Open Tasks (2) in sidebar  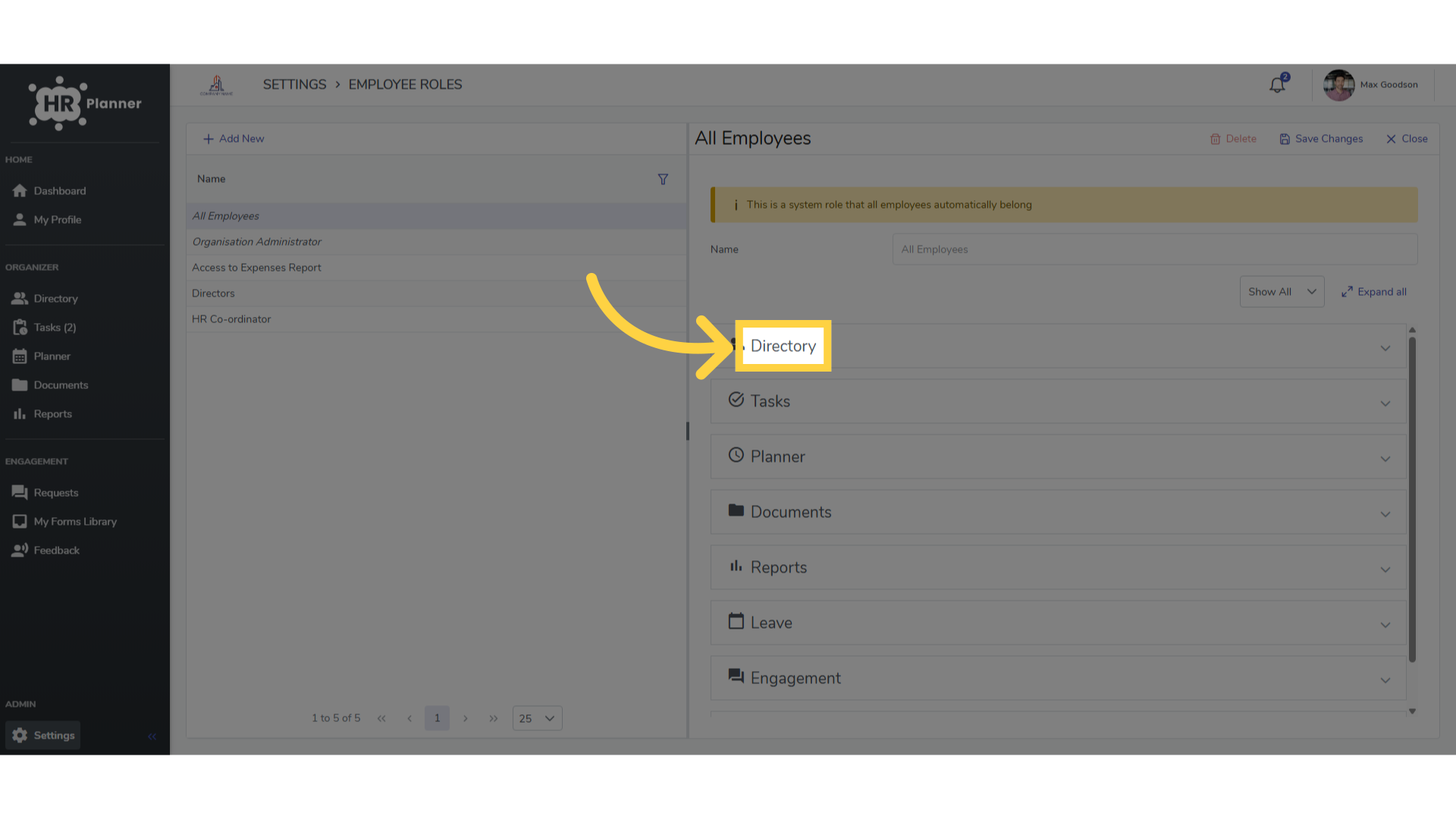coord(44,327)
